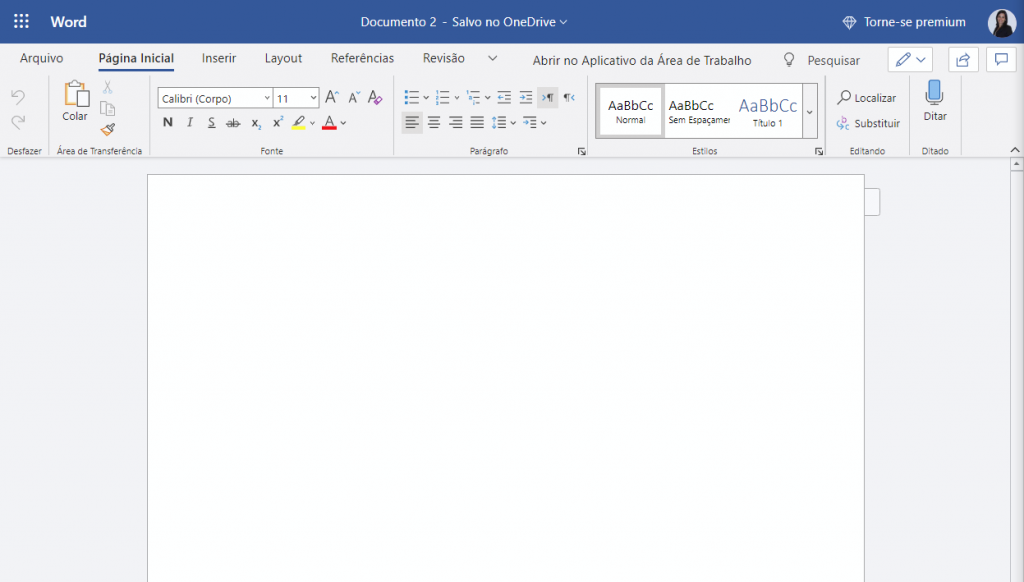Open Localizar to search the document
1024x582 pixels.
[x=866, y=97]
